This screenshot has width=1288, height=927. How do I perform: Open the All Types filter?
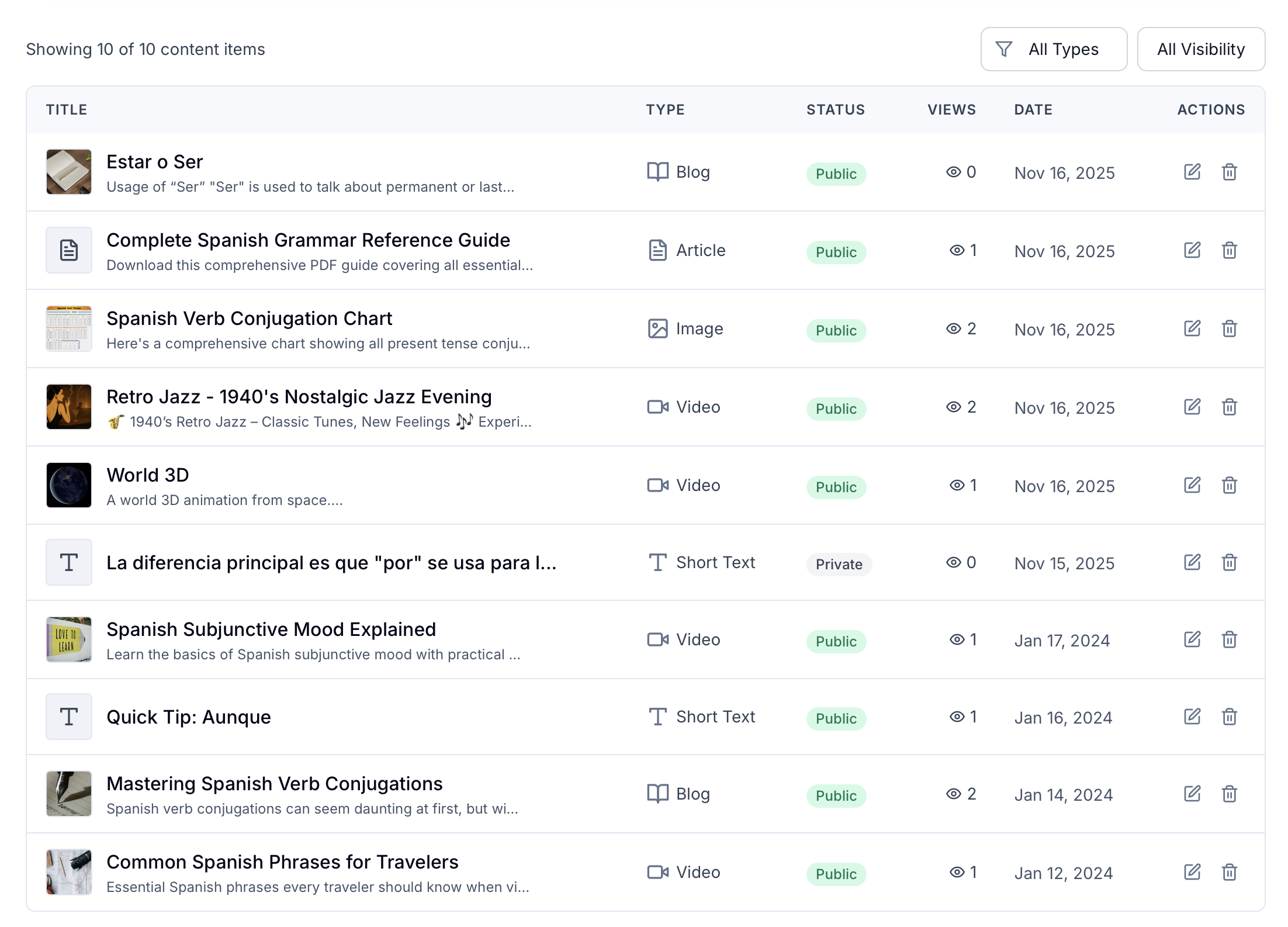coord(1054,49)
